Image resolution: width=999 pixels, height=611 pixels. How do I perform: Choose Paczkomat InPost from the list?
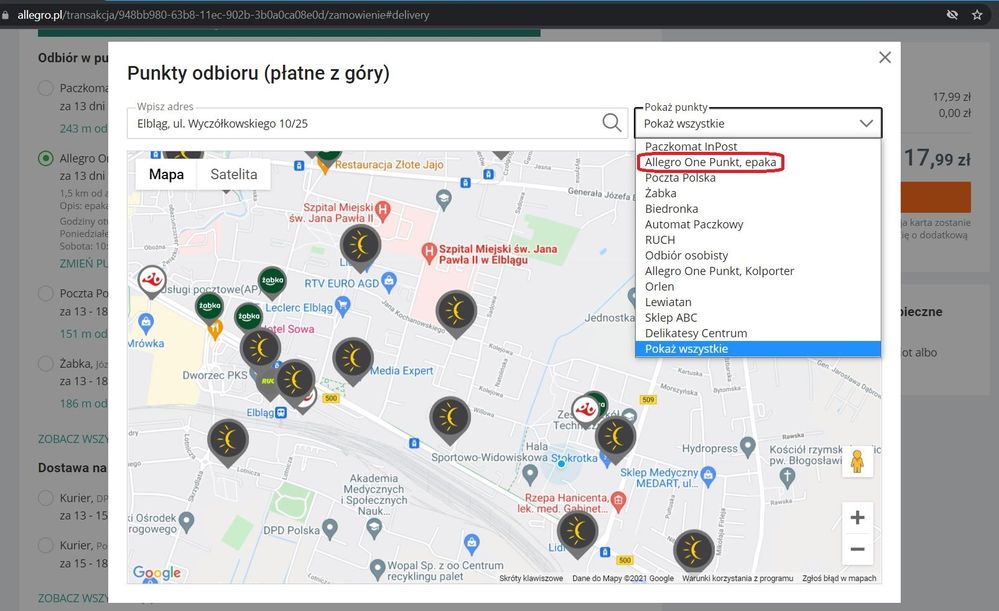coord(758,147)
